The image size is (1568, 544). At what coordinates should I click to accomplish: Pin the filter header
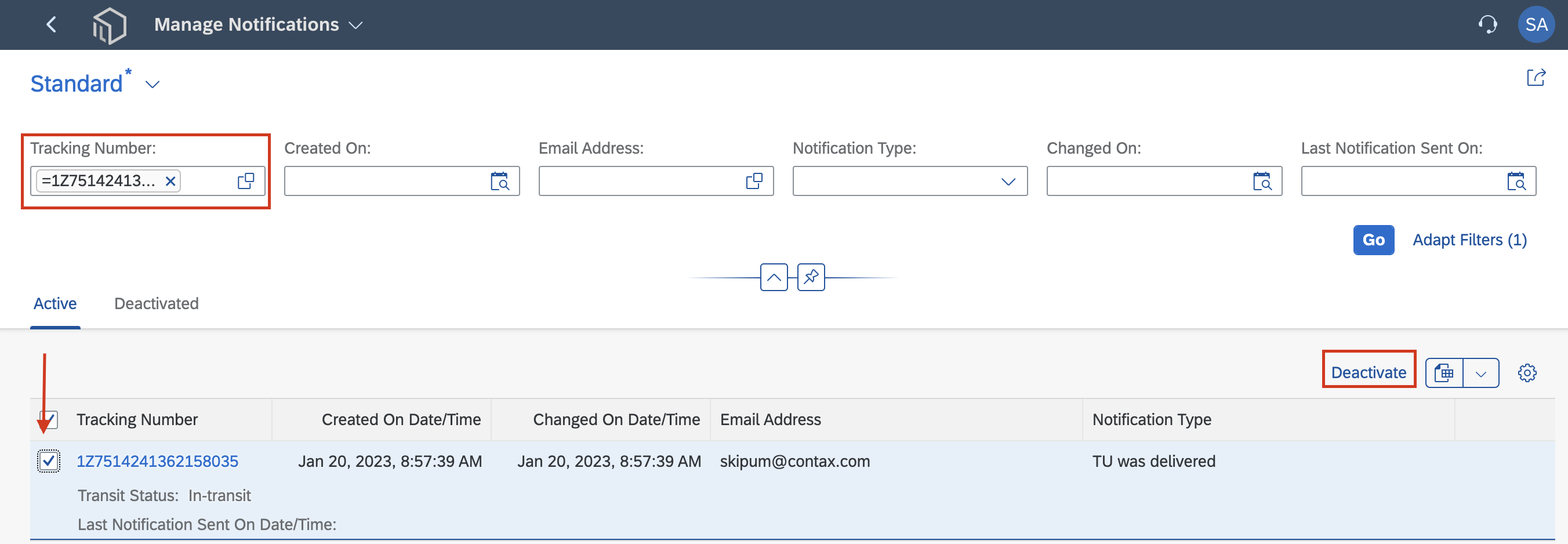click(x=811, y=277)
